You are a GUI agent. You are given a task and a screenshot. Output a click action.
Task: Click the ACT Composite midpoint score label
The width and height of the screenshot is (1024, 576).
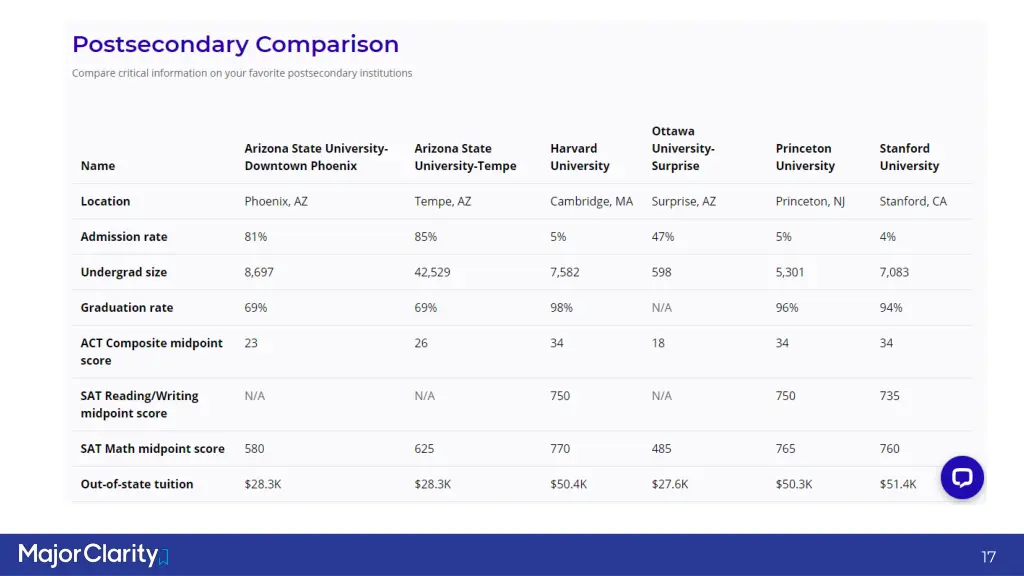(x=151, y=351)
